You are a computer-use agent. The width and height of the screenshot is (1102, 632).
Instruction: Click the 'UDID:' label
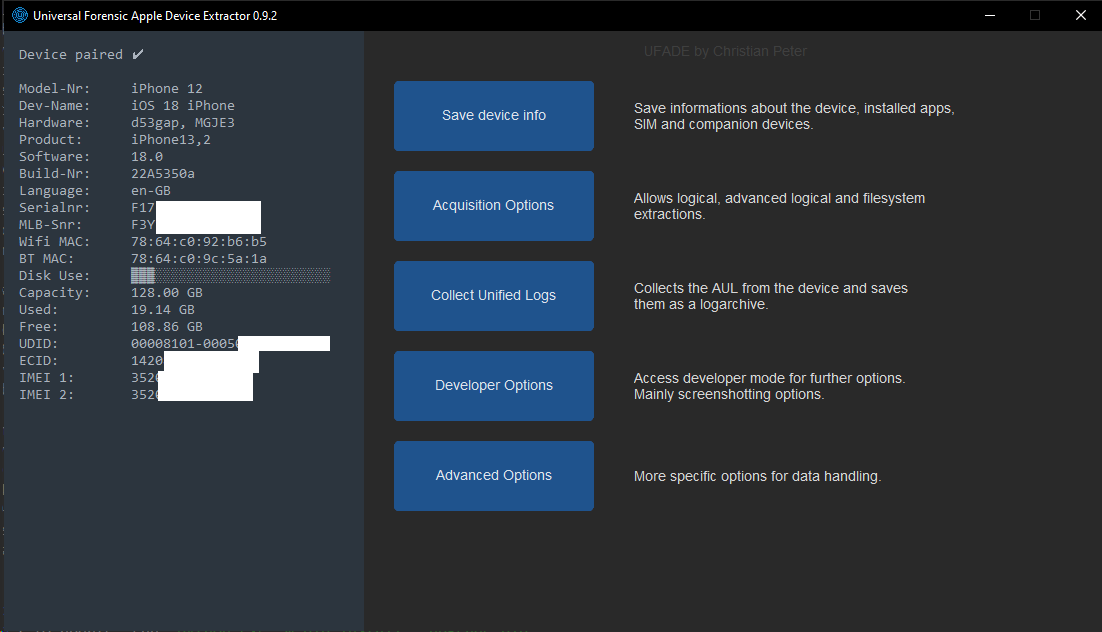[x=39, y=344]
